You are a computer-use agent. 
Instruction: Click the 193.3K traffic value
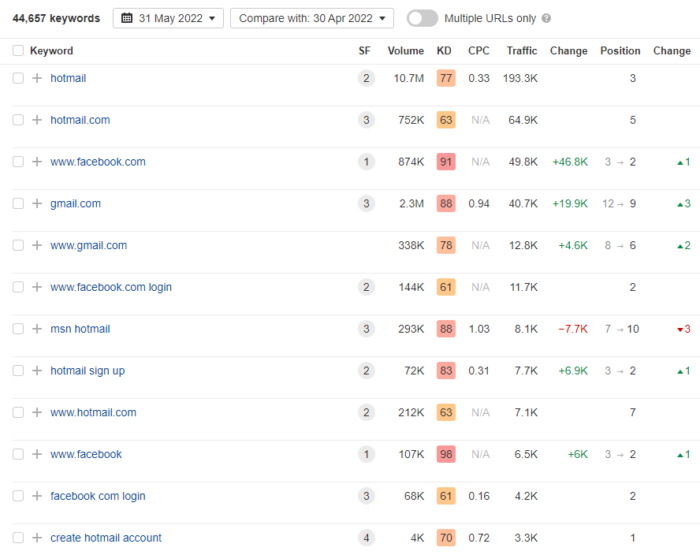point(520,78)
